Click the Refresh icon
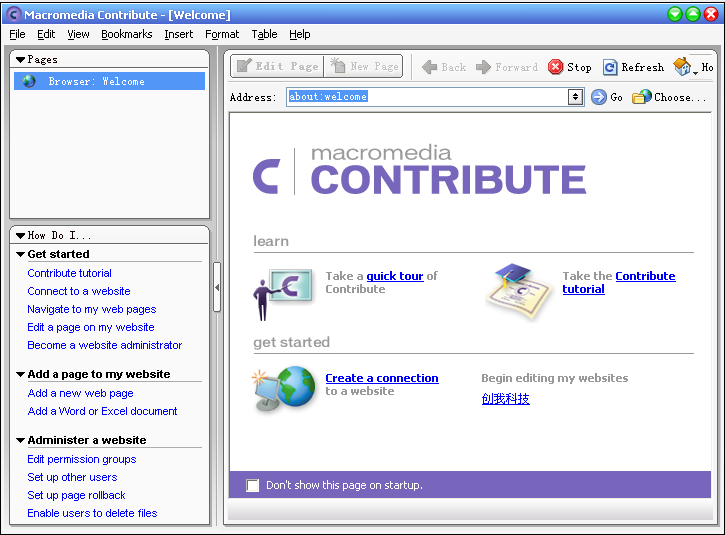 coord(610,68)
